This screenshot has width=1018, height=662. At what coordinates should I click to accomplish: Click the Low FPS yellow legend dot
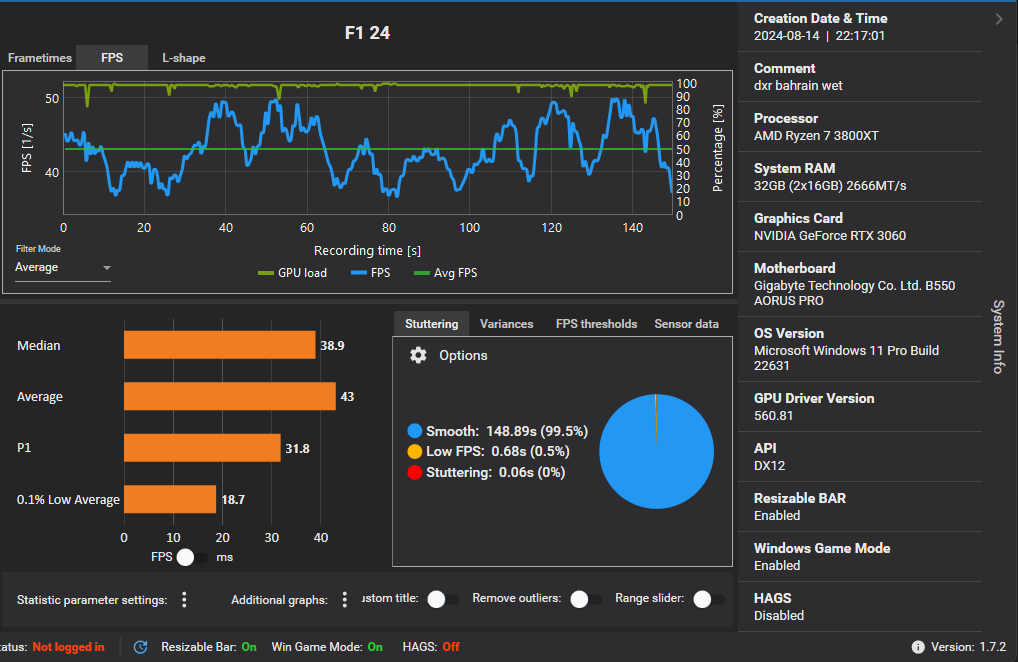(x=415, y=452)
